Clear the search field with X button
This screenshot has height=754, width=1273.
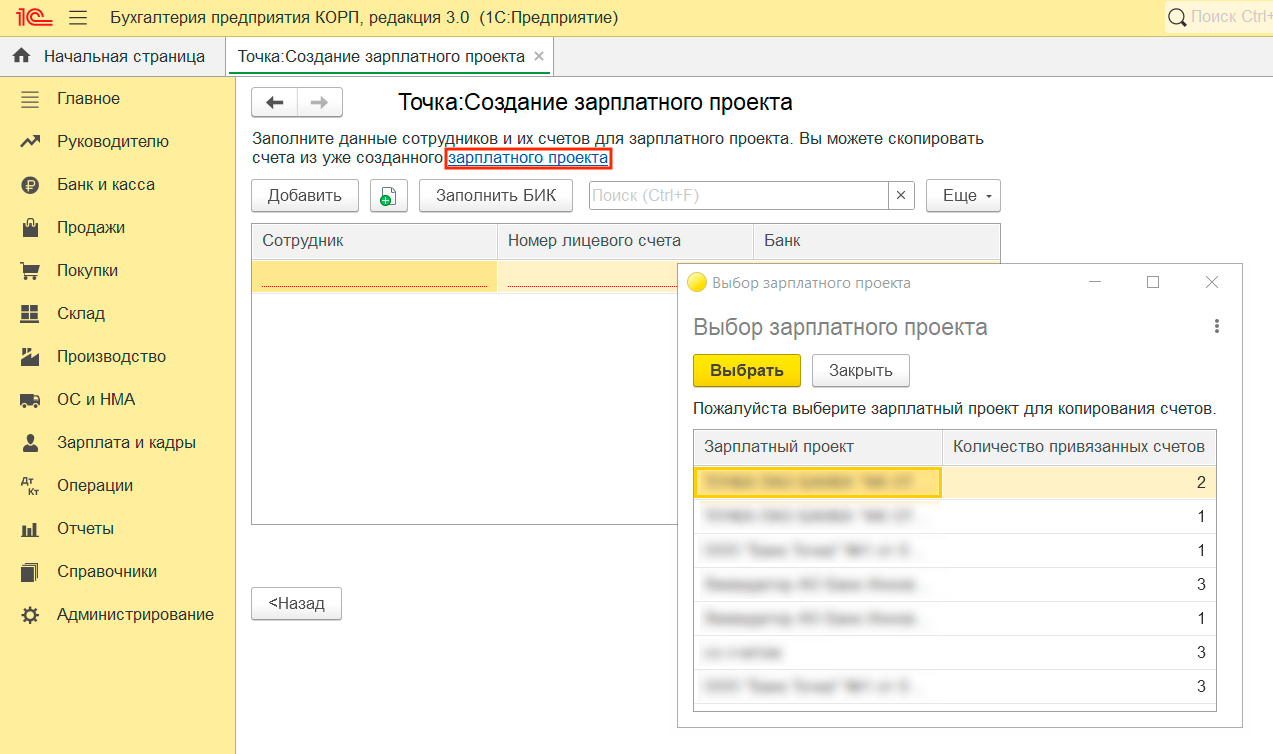pos(901,196)
